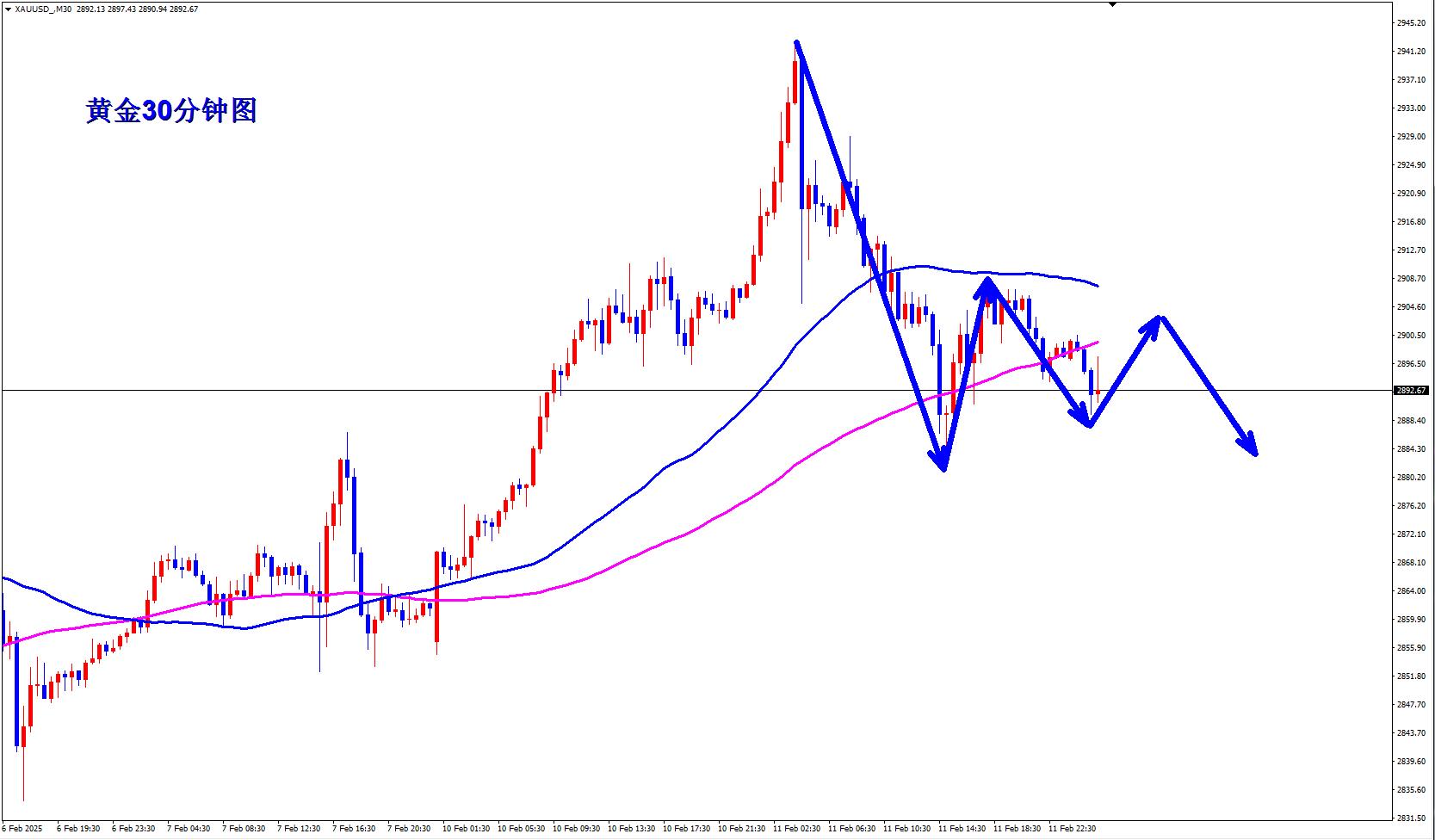
Task: Click the 2945.20 price axis label
Action: pyautogui.click(x=1411, y=23)
